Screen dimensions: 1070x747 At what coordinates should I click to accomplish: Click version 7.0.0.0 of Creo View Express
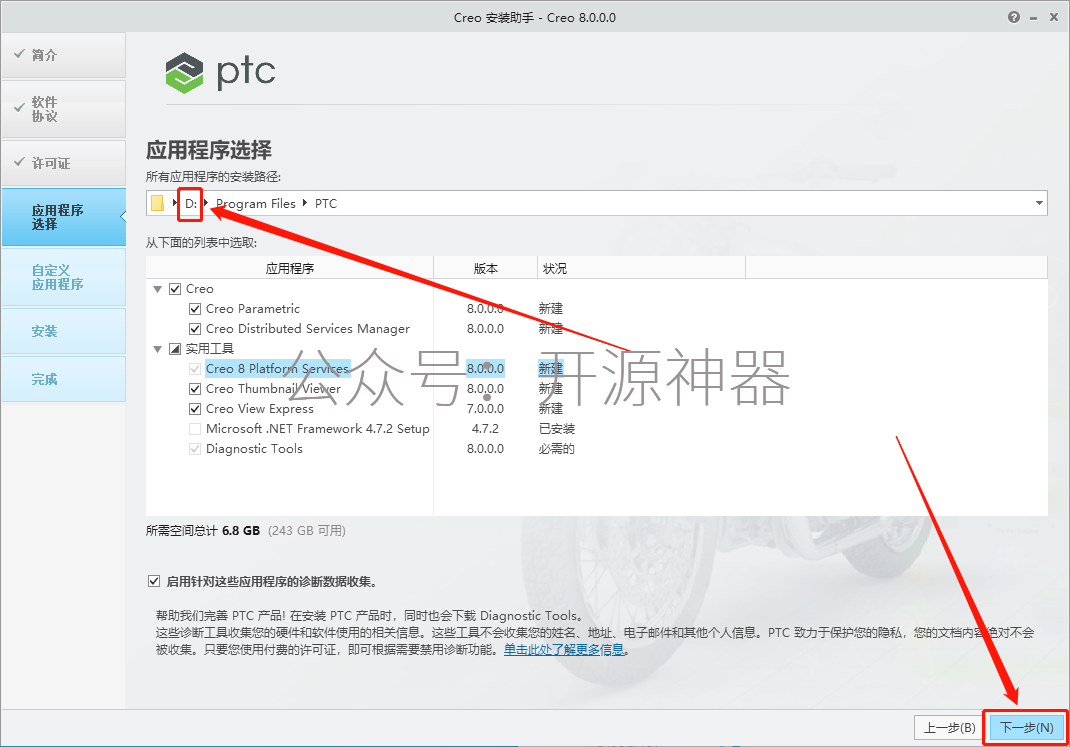point(485,409)
